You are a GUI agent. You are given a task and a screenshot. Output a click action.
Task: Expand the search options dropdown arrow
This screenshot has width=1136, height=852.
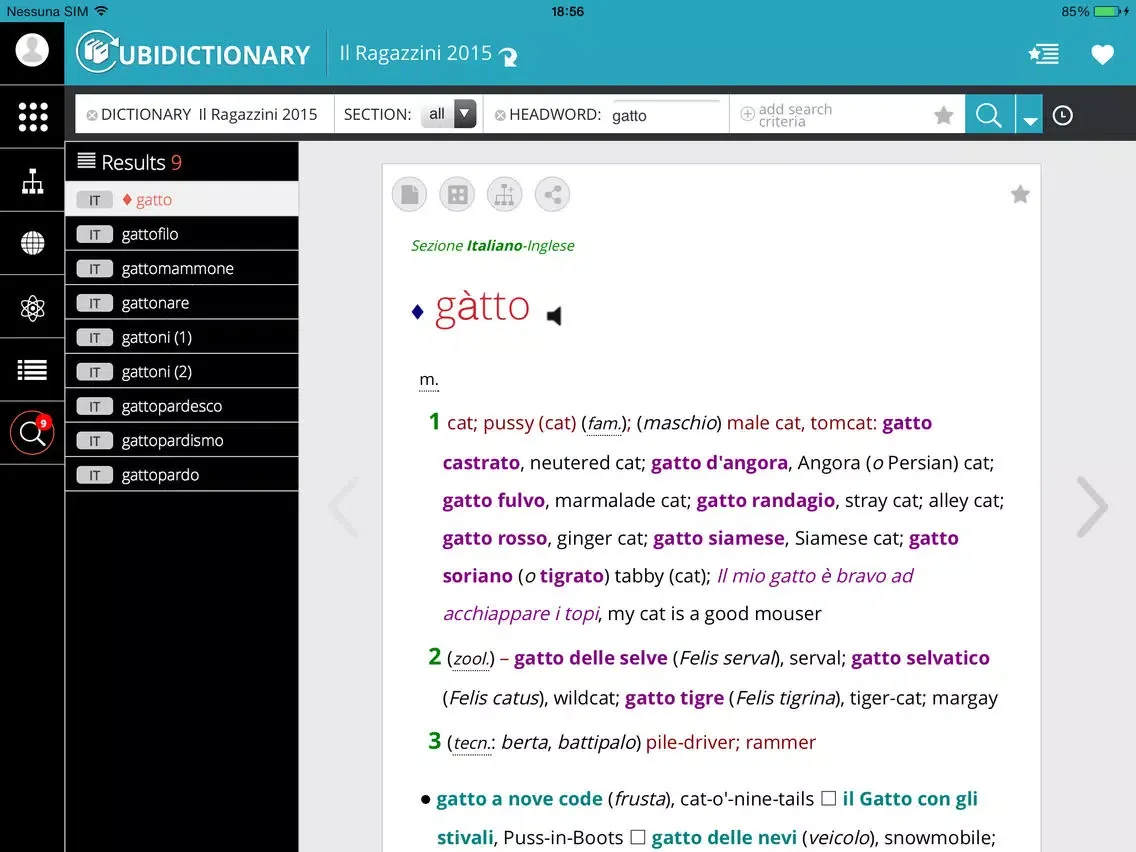pos(1029,114)
